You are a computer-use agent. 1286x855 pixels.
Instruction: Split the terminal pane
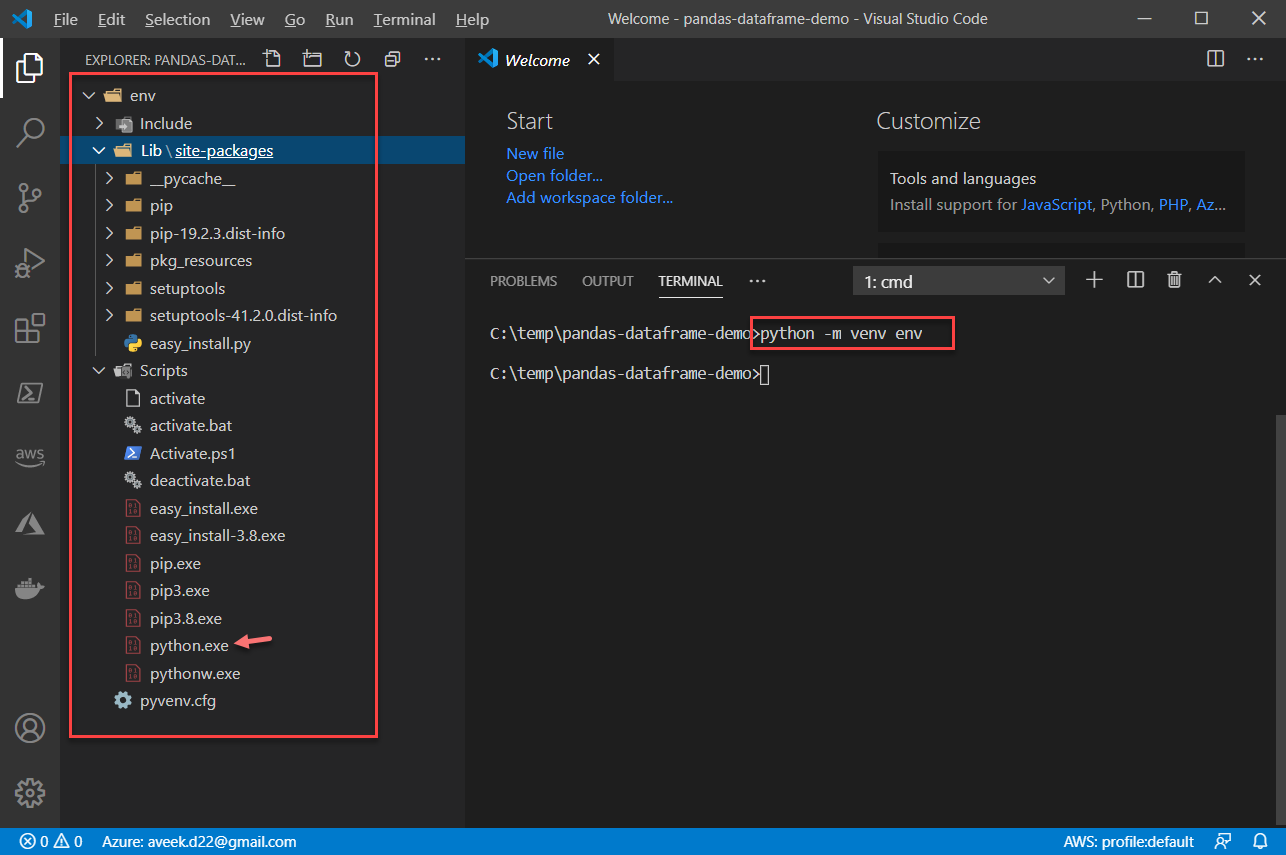point(1134,280)
